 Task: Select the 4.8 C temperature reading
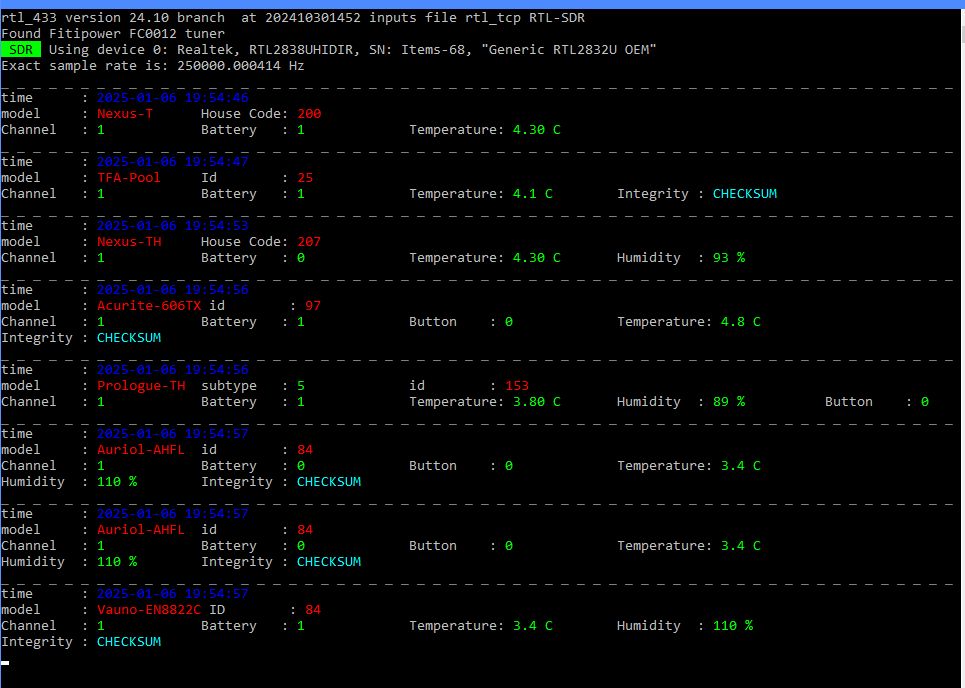click(740, 322)
